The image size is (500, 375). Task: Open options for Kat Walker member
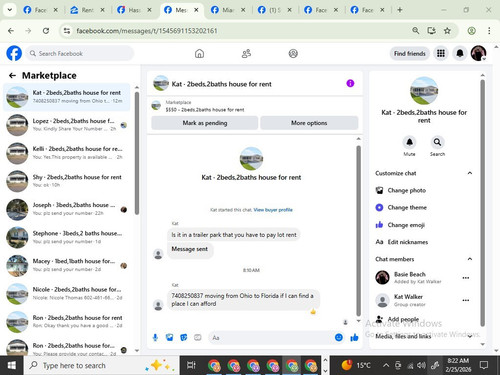tap(466, 300)
